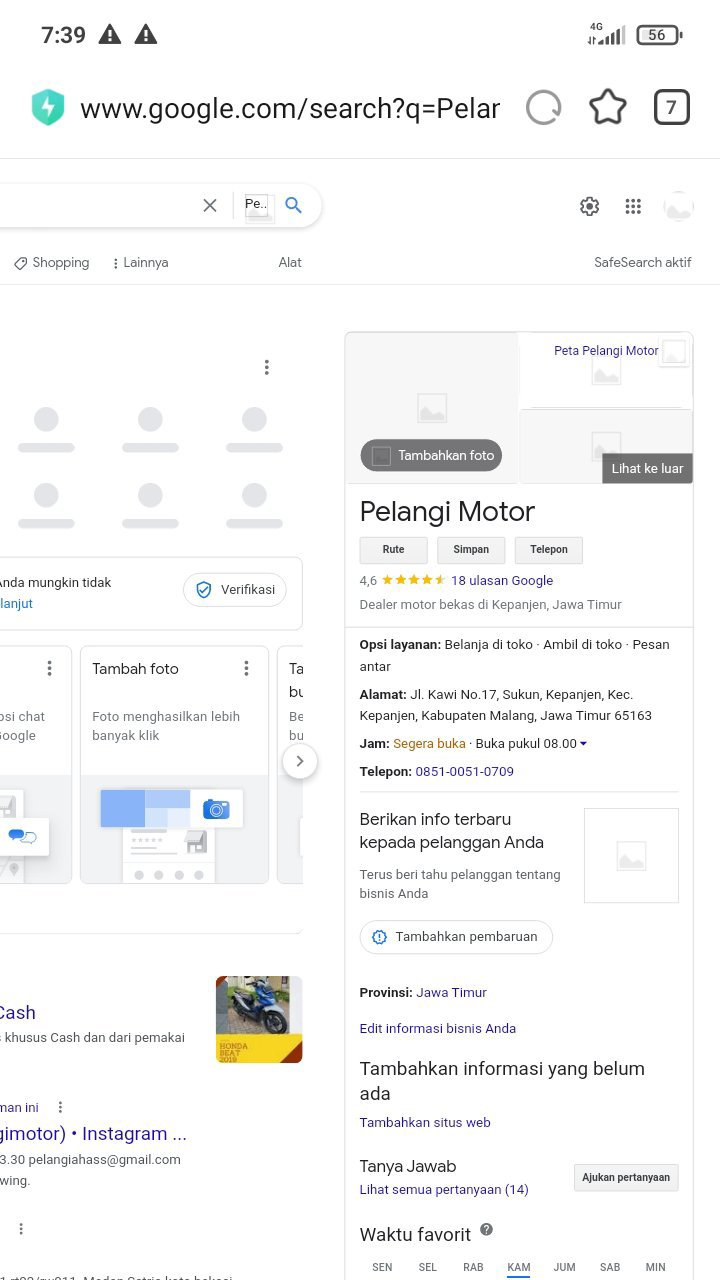The width and height of the screenshot is (720, 1280).
Task: Open the Lainnya more menu
Action: click(140, 263)
